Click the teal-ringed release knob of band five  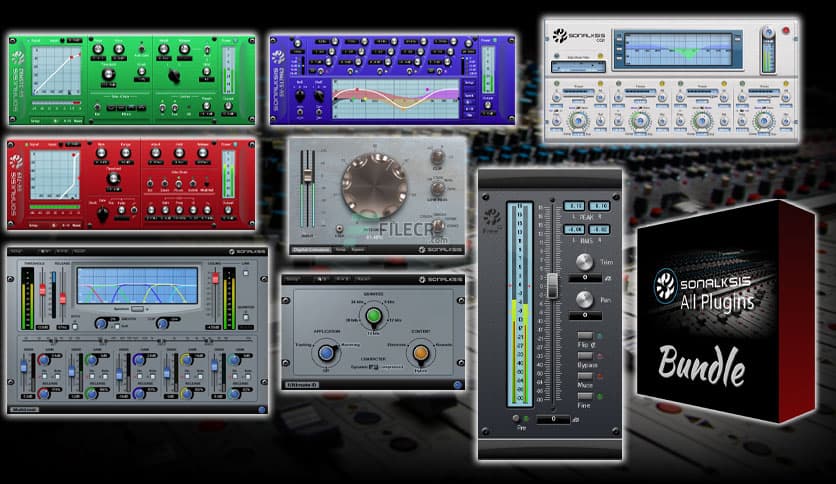click(234, 394)
